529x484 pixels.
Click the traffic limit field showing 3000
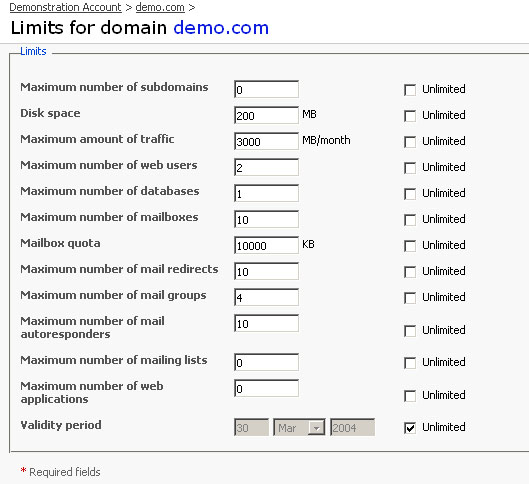pos(267,141)
